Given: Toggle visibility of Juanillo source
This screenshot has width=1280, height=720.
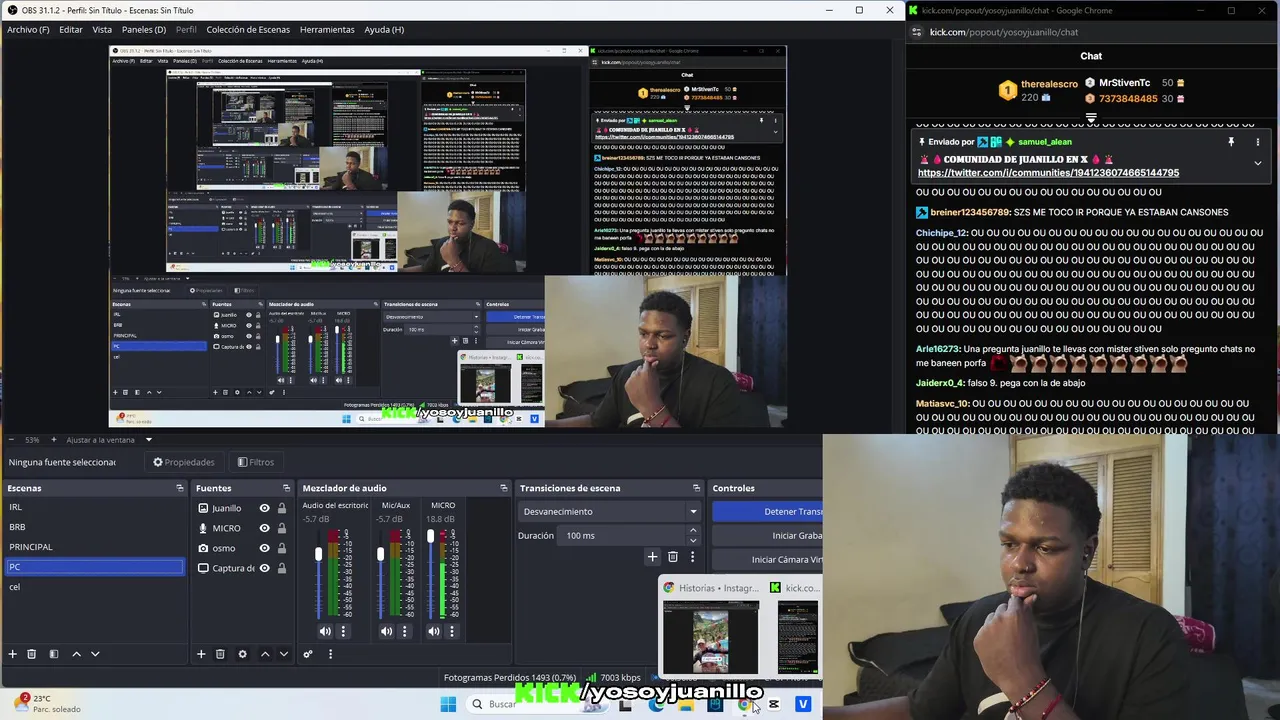Looking at the screenshot, I should click(264, 508).
